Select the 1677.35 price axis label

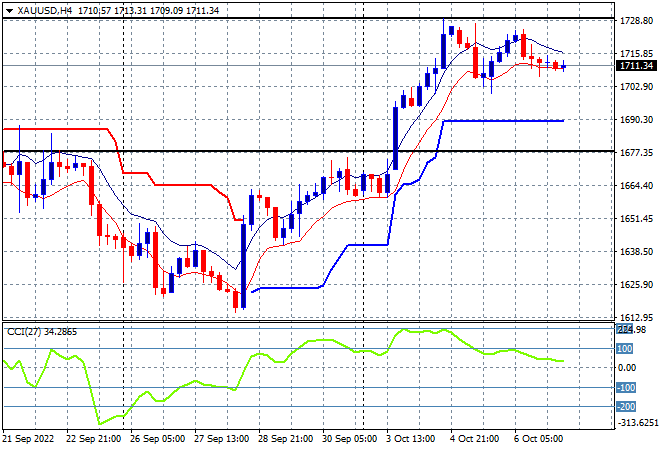point(636,152)
